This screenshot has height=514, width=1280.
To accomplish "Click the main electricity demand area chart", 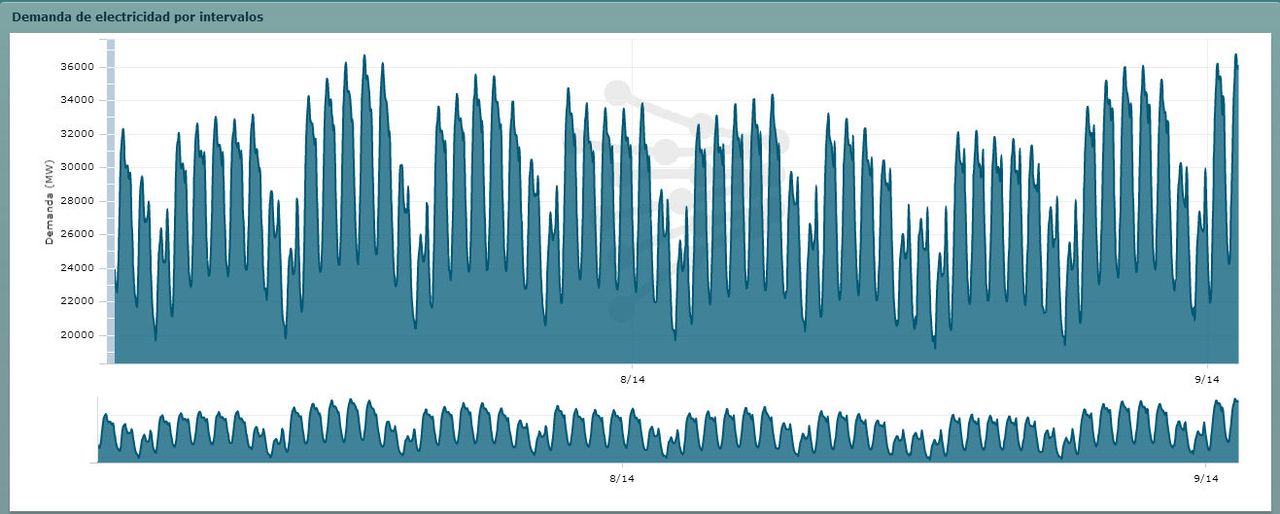I will pos(676,201).
